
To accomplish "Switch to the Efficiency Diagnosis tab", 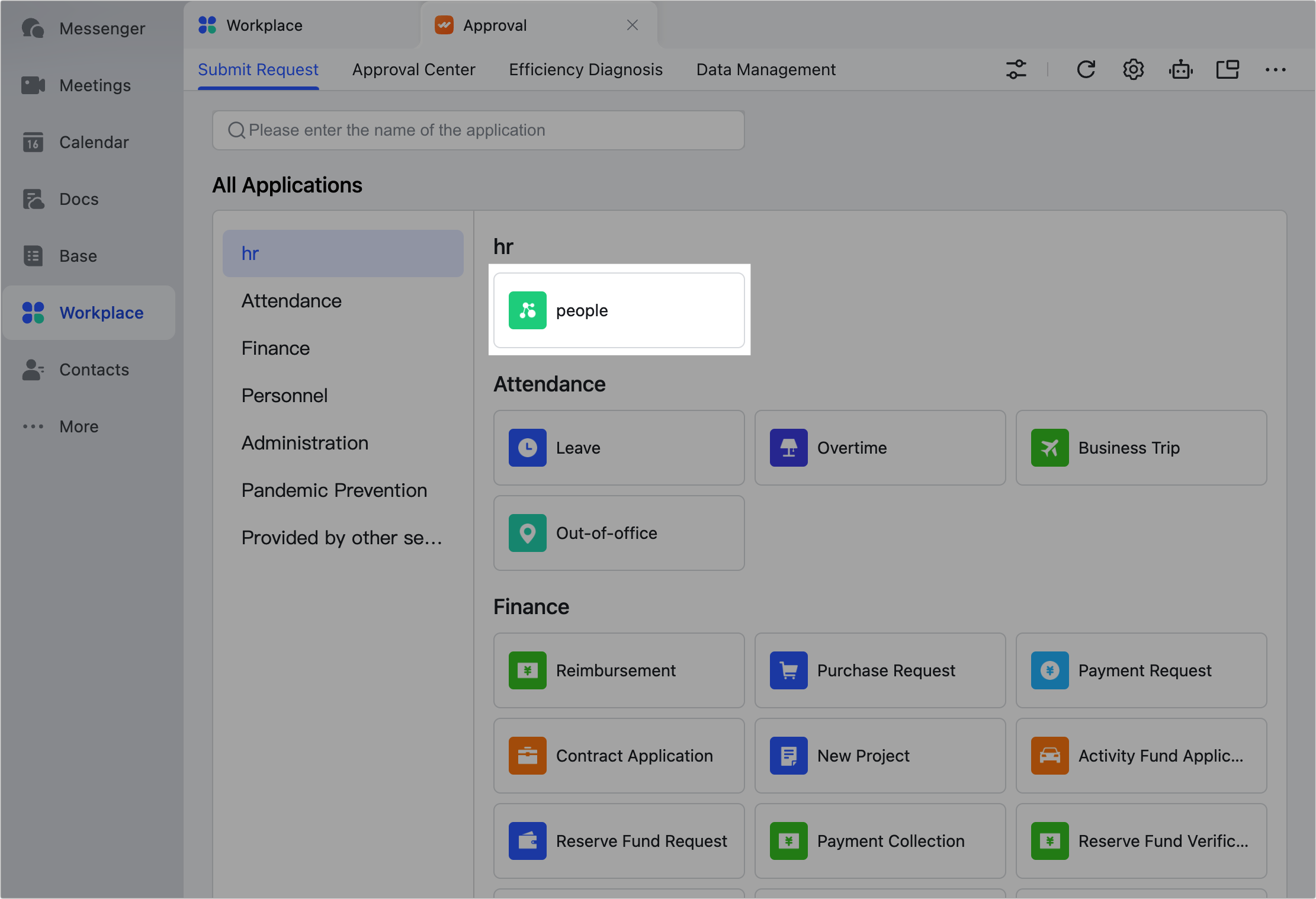I will [x=585, y=70].
